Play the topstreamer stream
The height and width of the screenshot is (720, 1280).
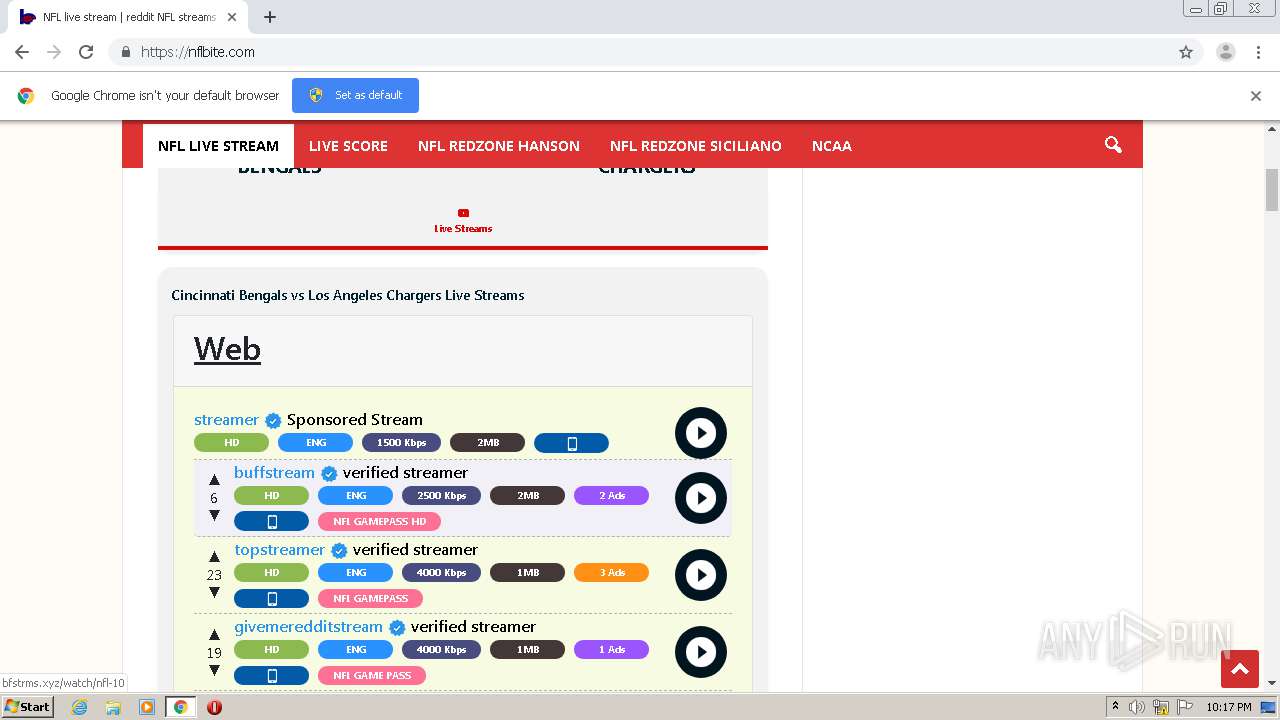(x=700, y=575)
